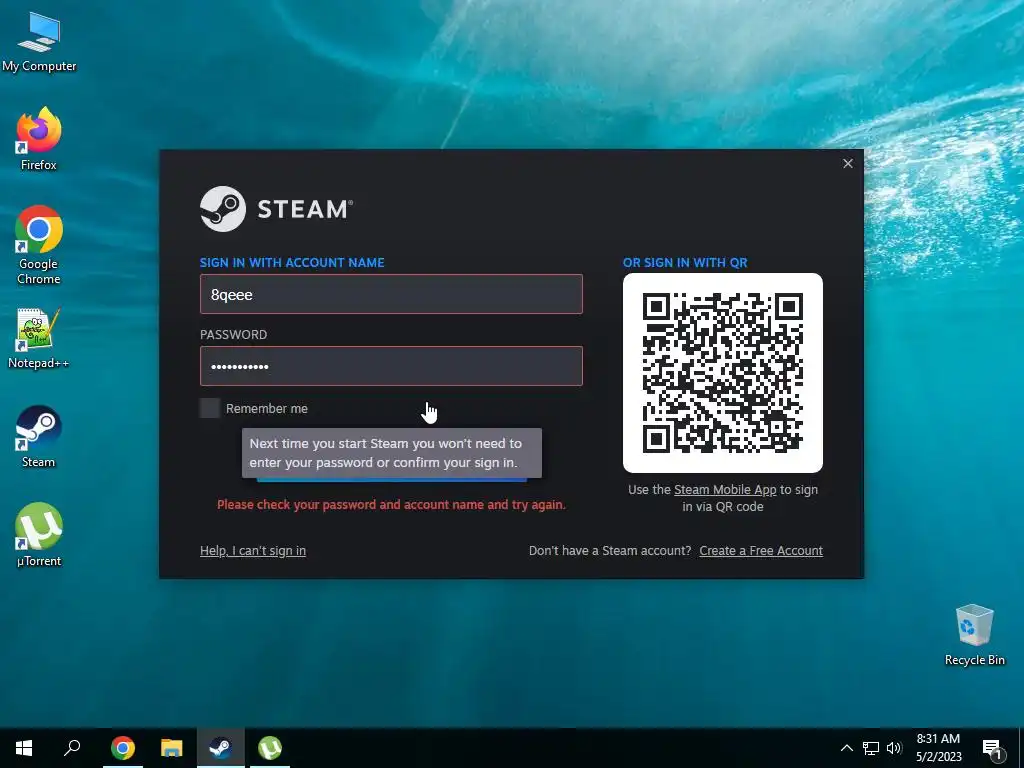
Task: Switch to Chrome in the taskbar
Action: (x=123, y=748)
